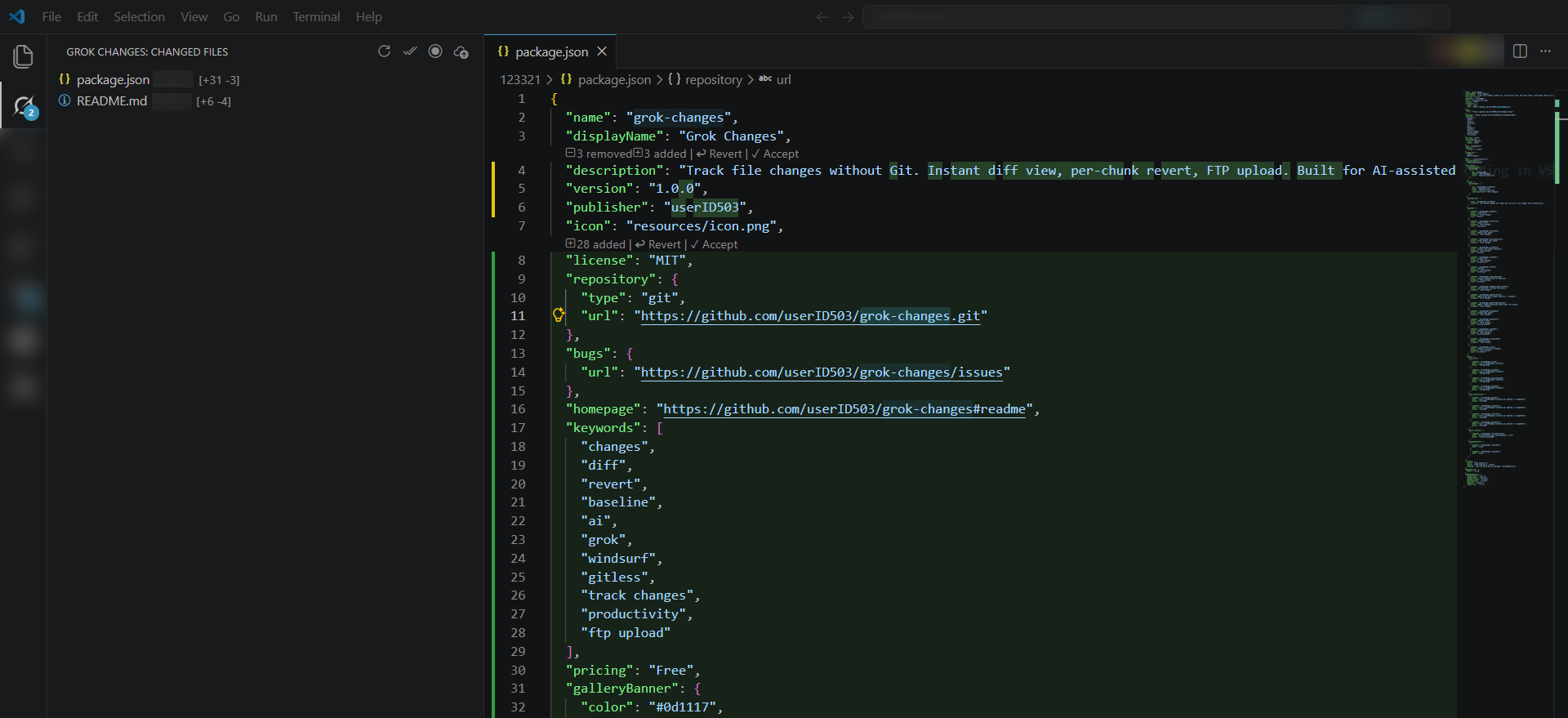1568x718 pixels.
Task: Accept the 28 added chunk
Action: [x=714, y=244]
